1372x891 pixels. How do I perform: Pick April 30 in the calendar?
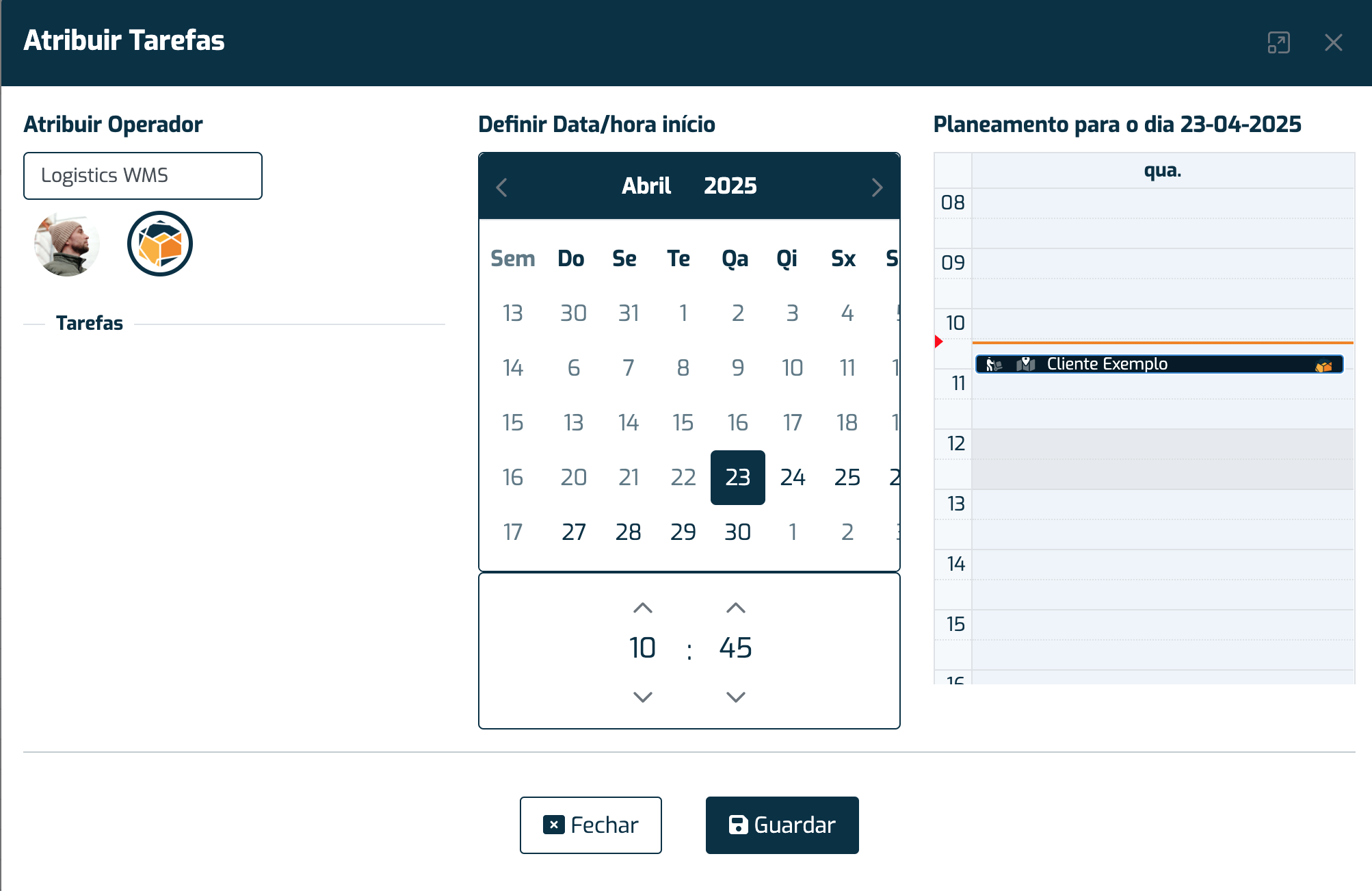coord(738,532)
